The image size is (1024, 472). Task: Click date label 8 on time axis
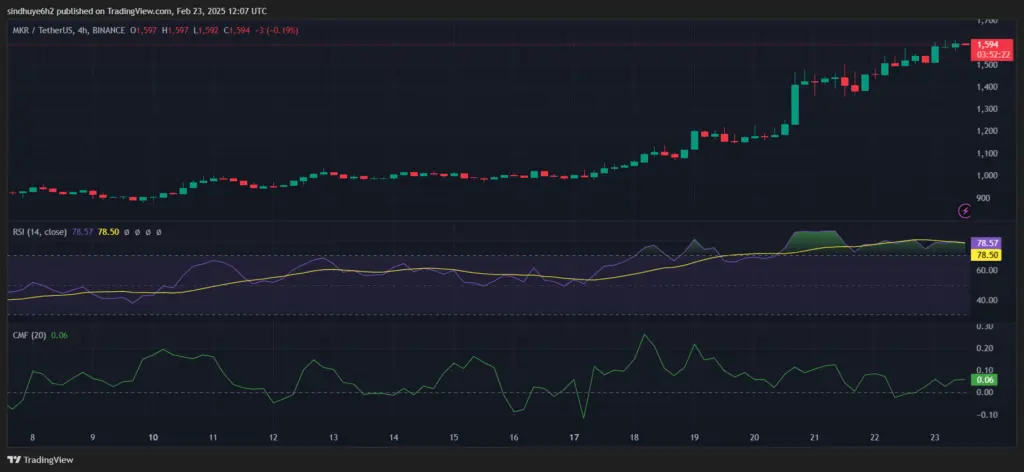tap(32, 438)
